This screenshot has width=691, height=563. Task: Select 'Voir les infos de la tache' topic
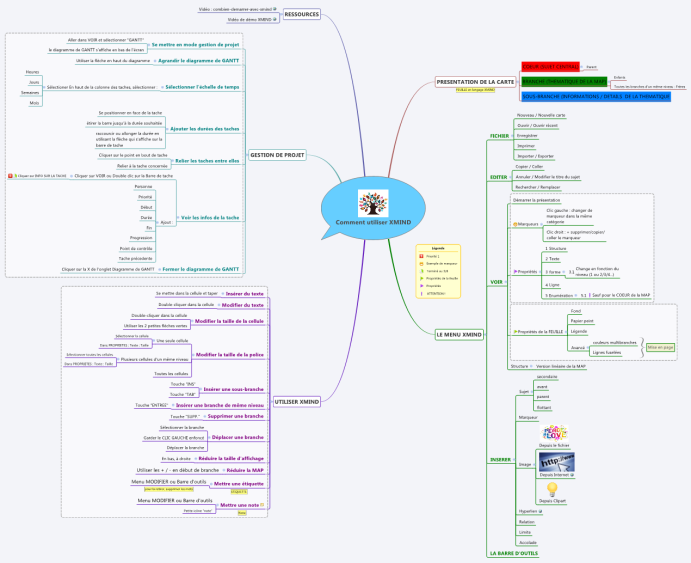pos(210,218)
